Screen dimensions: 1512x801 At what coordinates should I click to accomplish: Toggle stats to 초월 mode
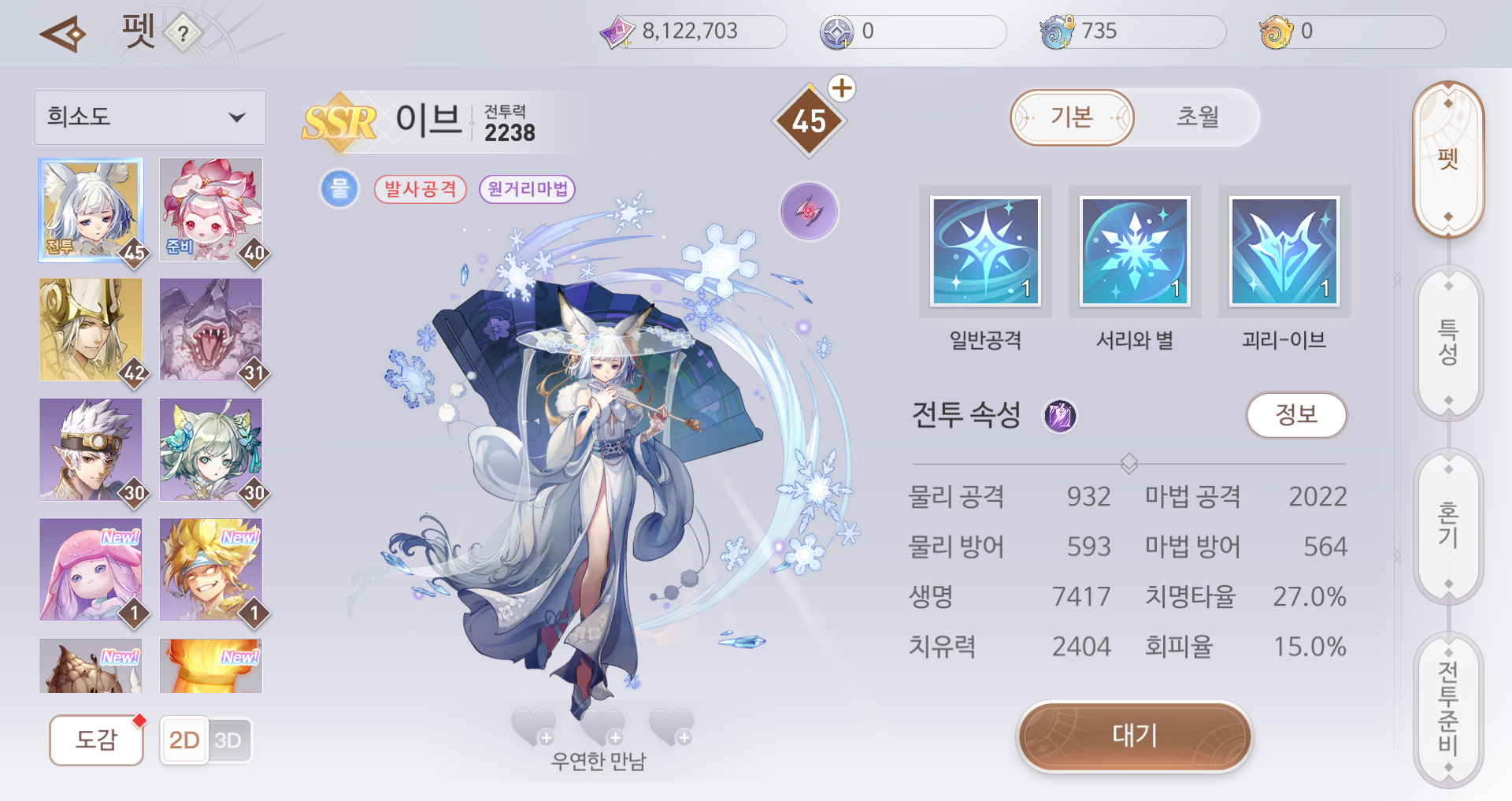point(1197,117)
